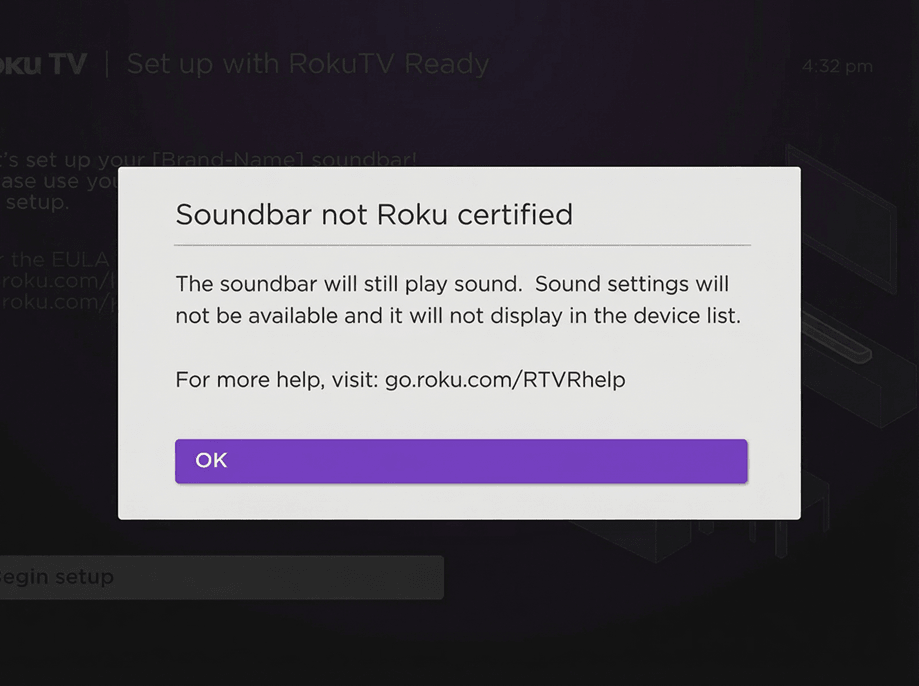Click the dimmed 'setup.' background text
Screen dimensions: 919x686
[35, 202]
